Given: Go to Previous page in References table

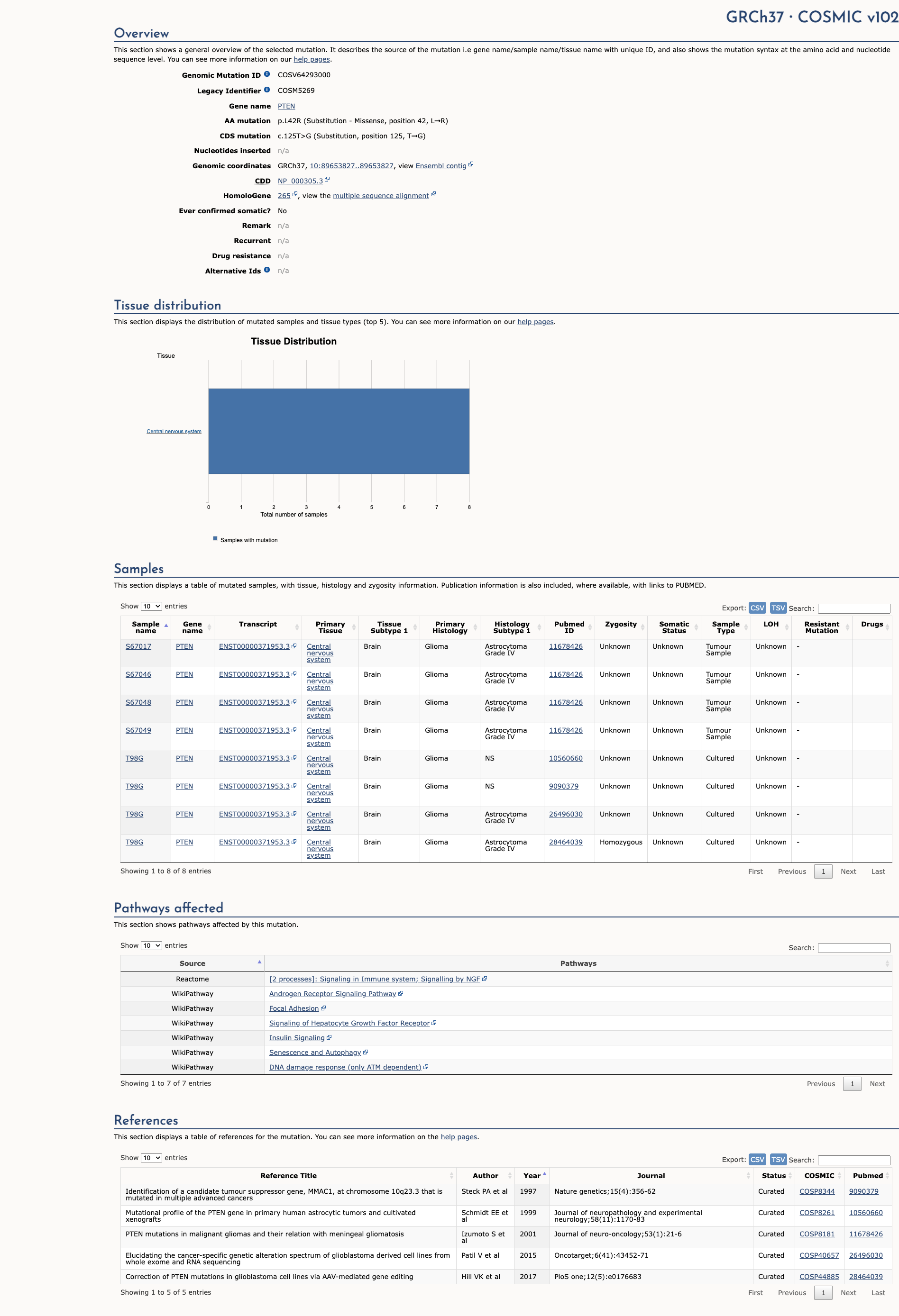Looking at the screenshot, I should point(791,1293).
